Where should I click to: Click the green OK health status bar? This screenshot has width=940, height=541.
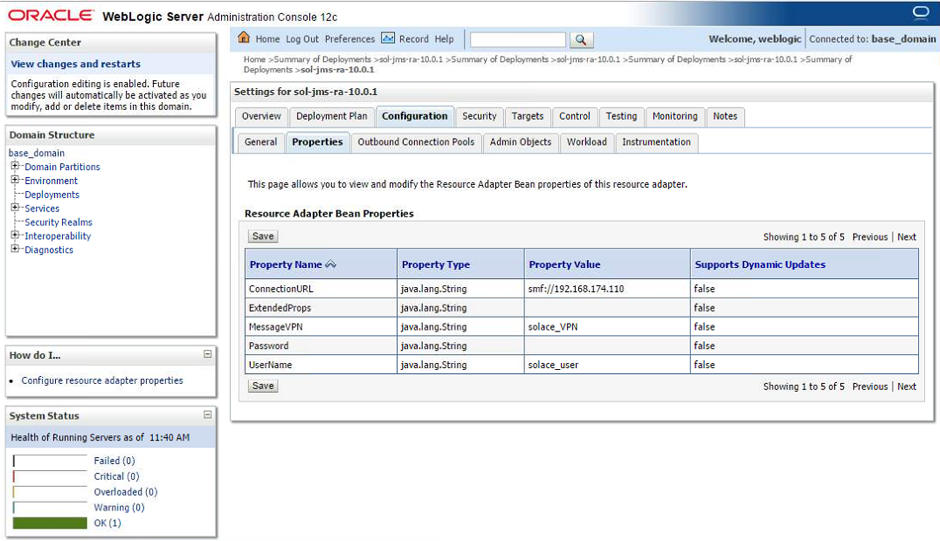click(50, 523)
